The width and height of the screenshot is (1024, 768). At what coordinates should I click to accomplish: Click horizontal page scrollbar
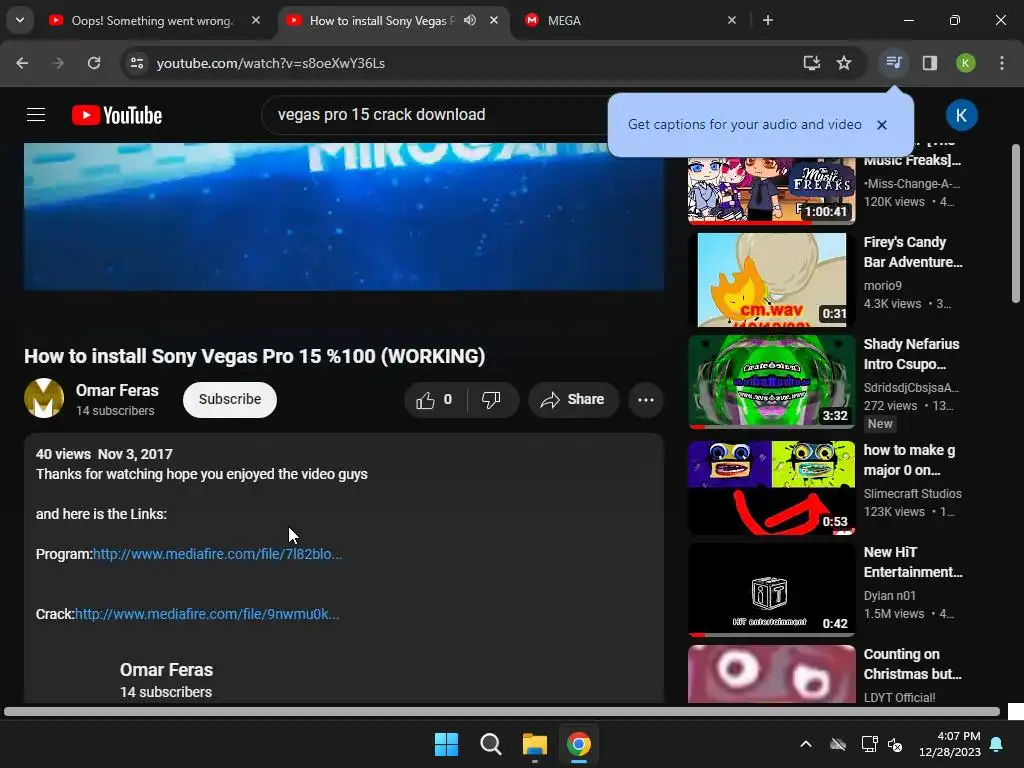[x=502, y=712]
